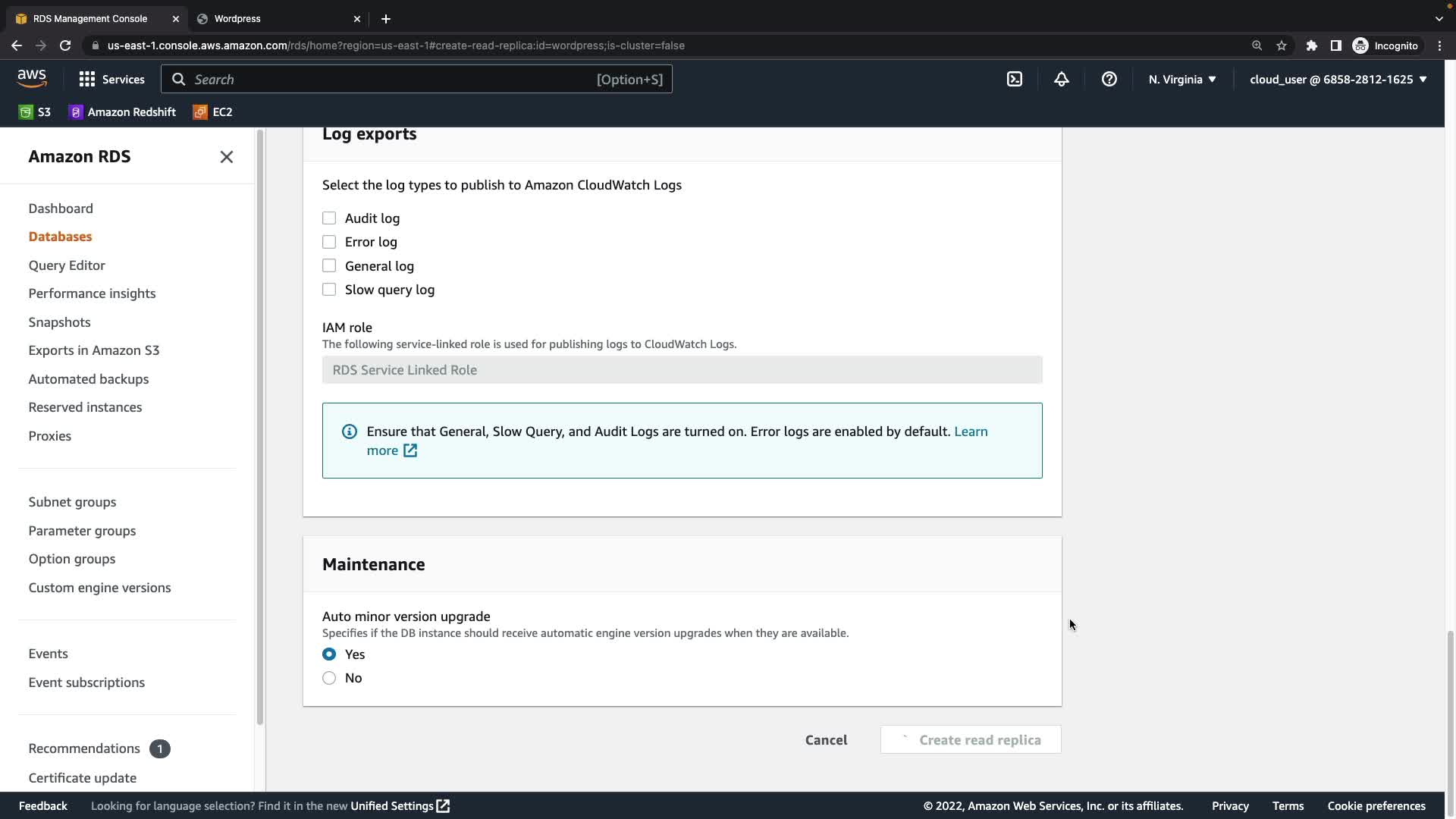Open AWS CloudShell icon

[1014, 79]
